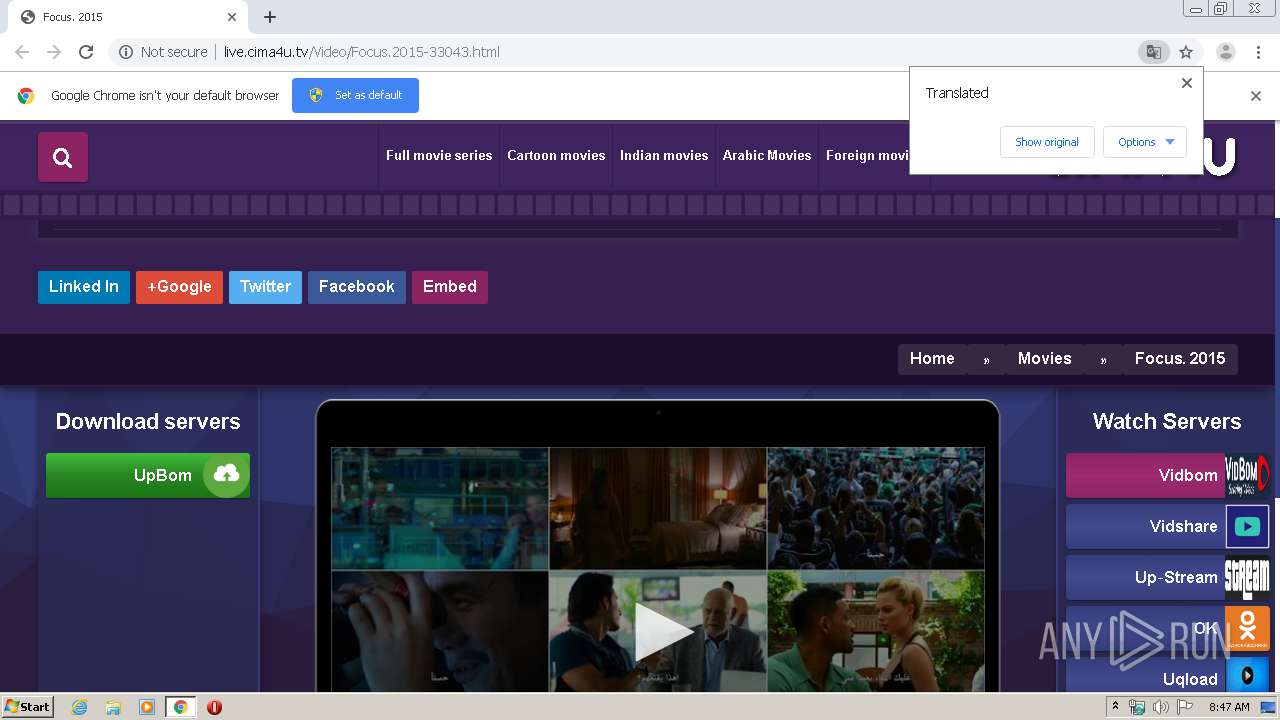This screenshot has width=1280, height=720.
Task: Click Focus. 2015 in the breadcrumb
Action: pos(1180,359)
